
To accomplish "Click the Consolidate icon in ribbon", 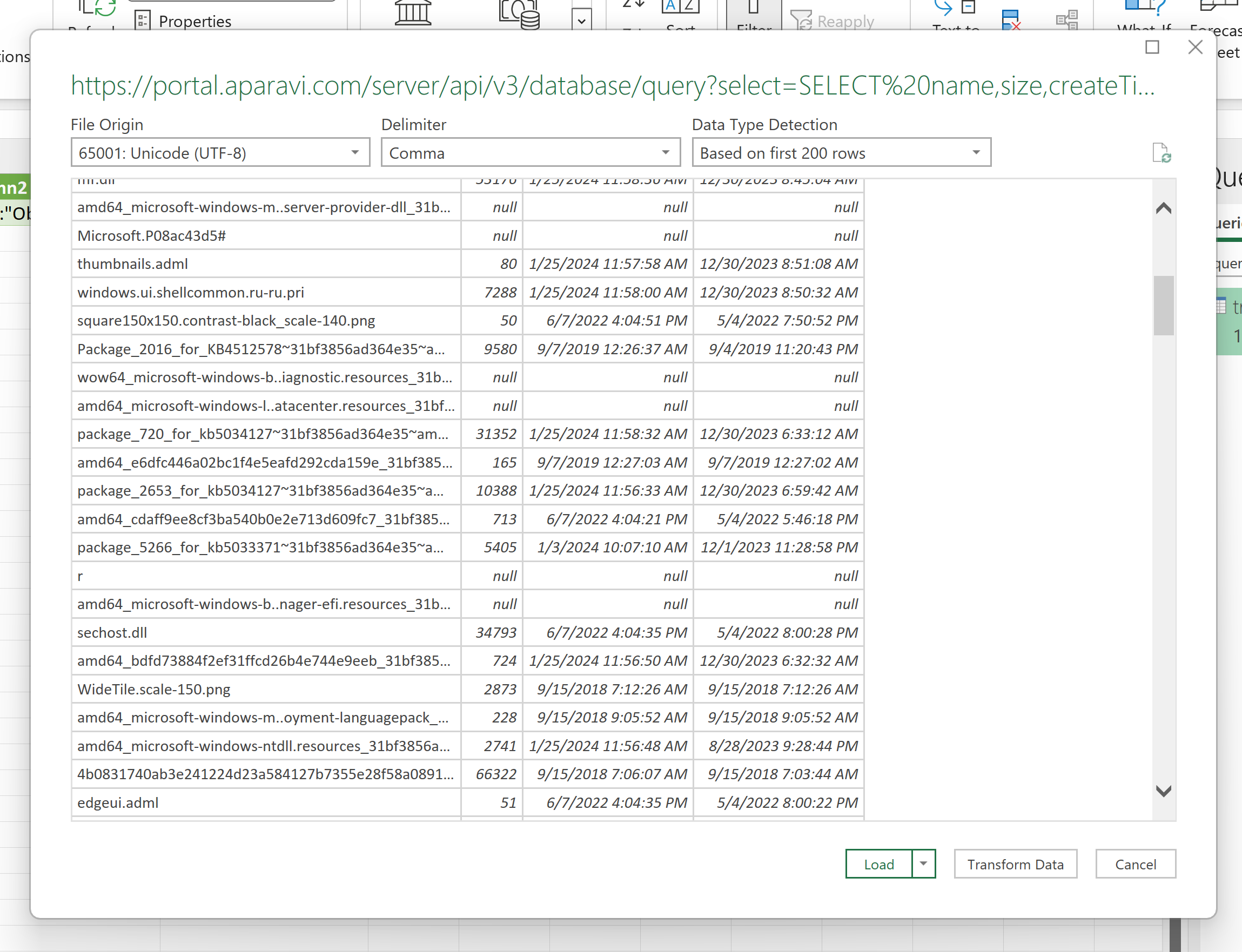I will click(x=1067, y=21).
